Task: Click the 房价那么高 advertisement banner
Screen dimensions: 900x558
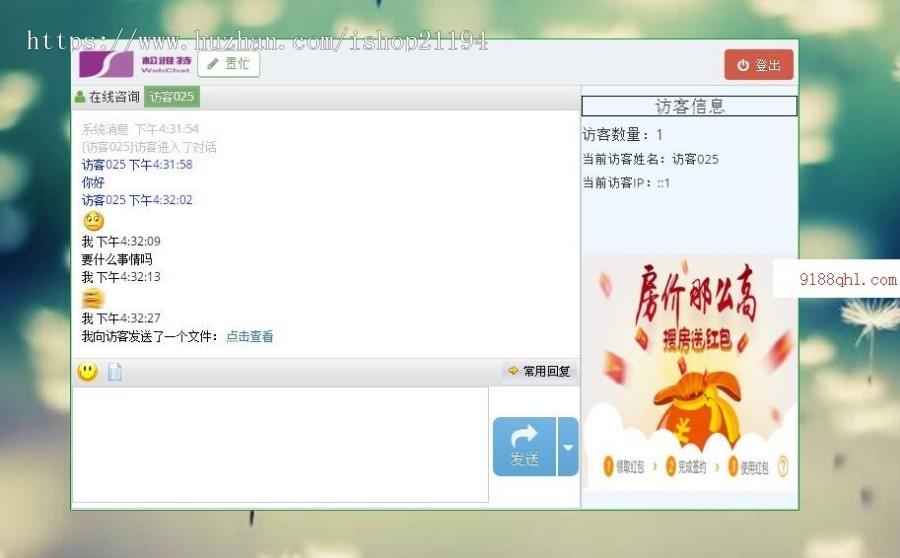Action: pos(689,373)
